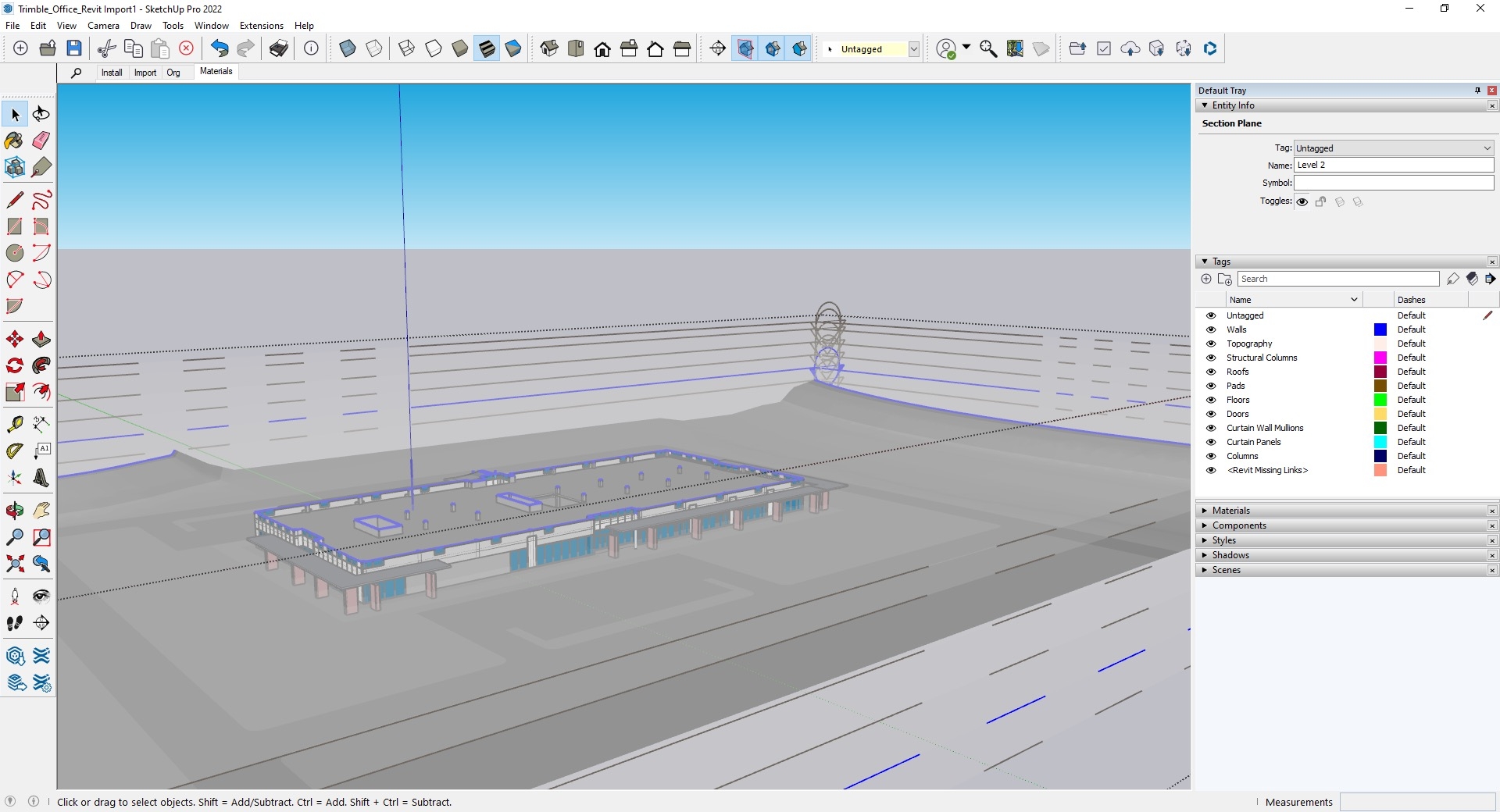1500x812 pixels.
Task: Expand the Materials panel
Action: (1204, 510)
